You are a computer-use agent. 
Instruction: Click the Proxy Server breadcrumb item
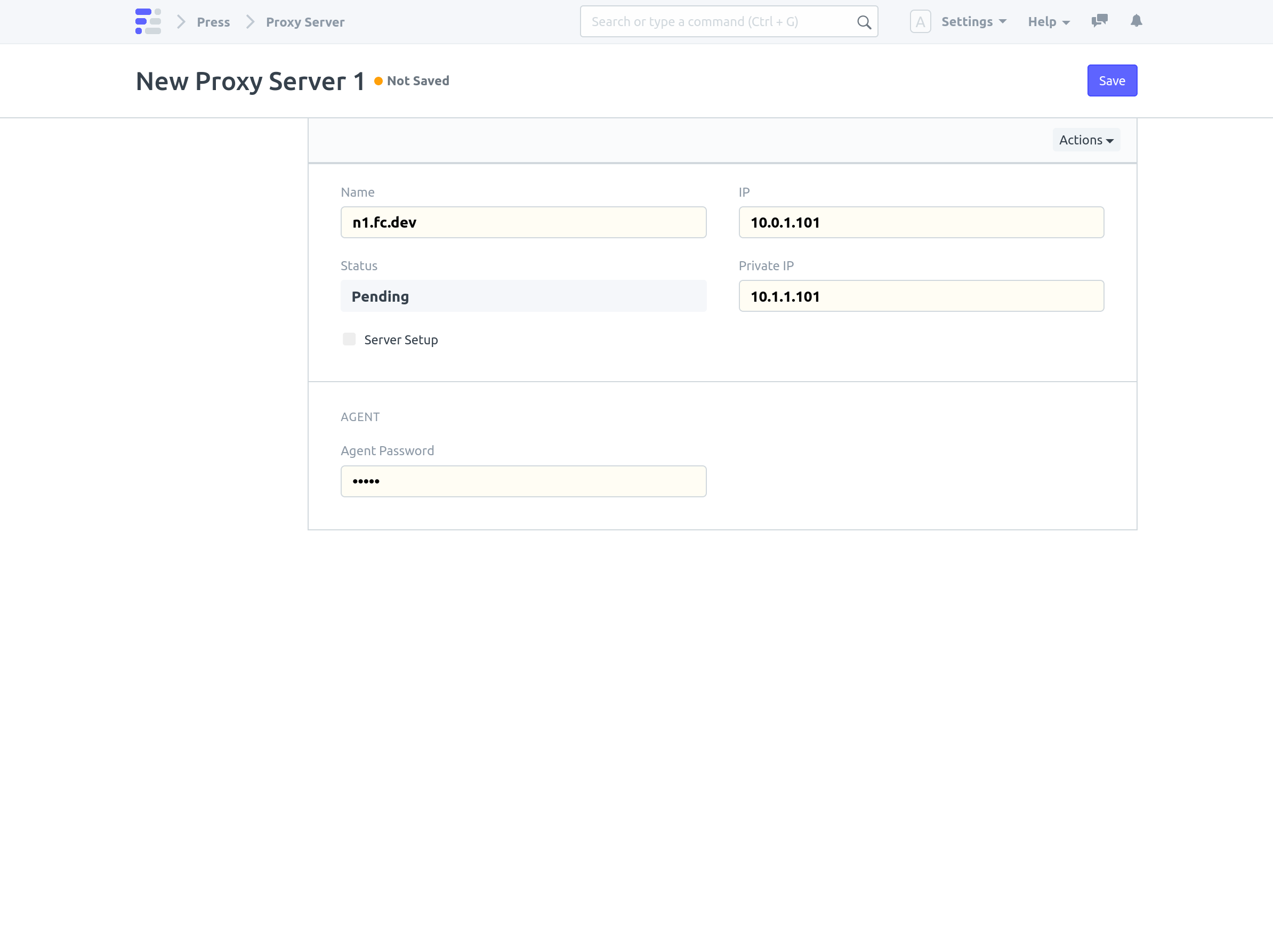point(305,21)
